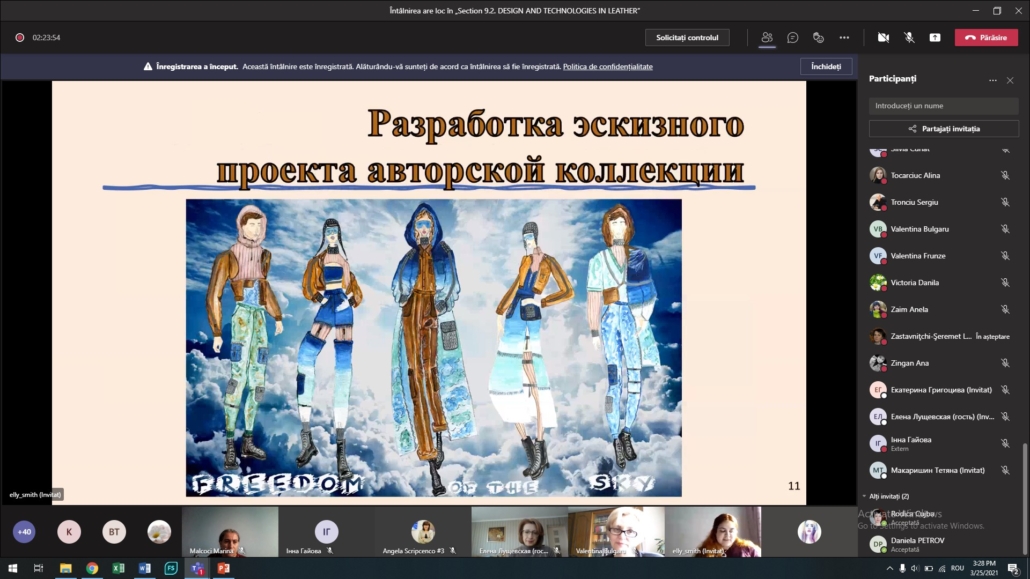Open File Explorer from taskbar
Screen dimensions: 1030x579
(x=66, y=568)
